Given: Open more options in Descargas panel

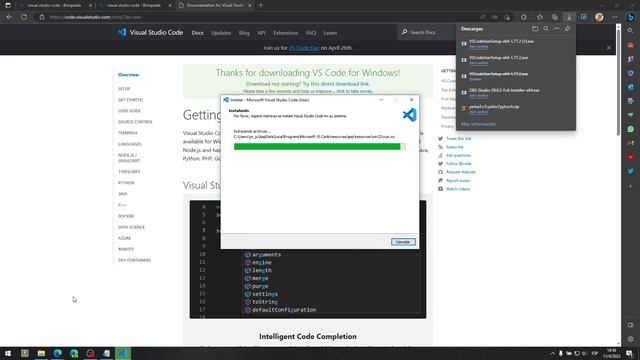Looking at the screenshot, I should (556, 29).
